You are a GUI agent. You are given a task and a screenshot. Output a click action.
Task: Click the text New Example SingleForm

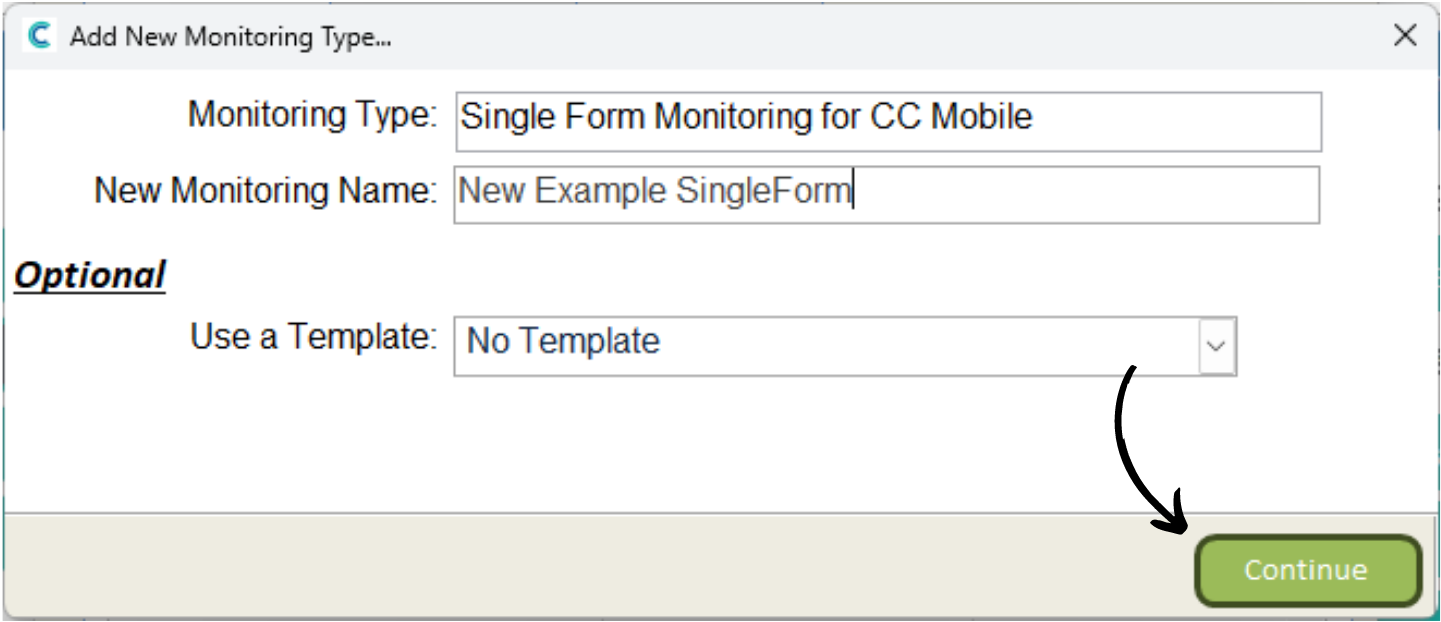click(654, 190)
